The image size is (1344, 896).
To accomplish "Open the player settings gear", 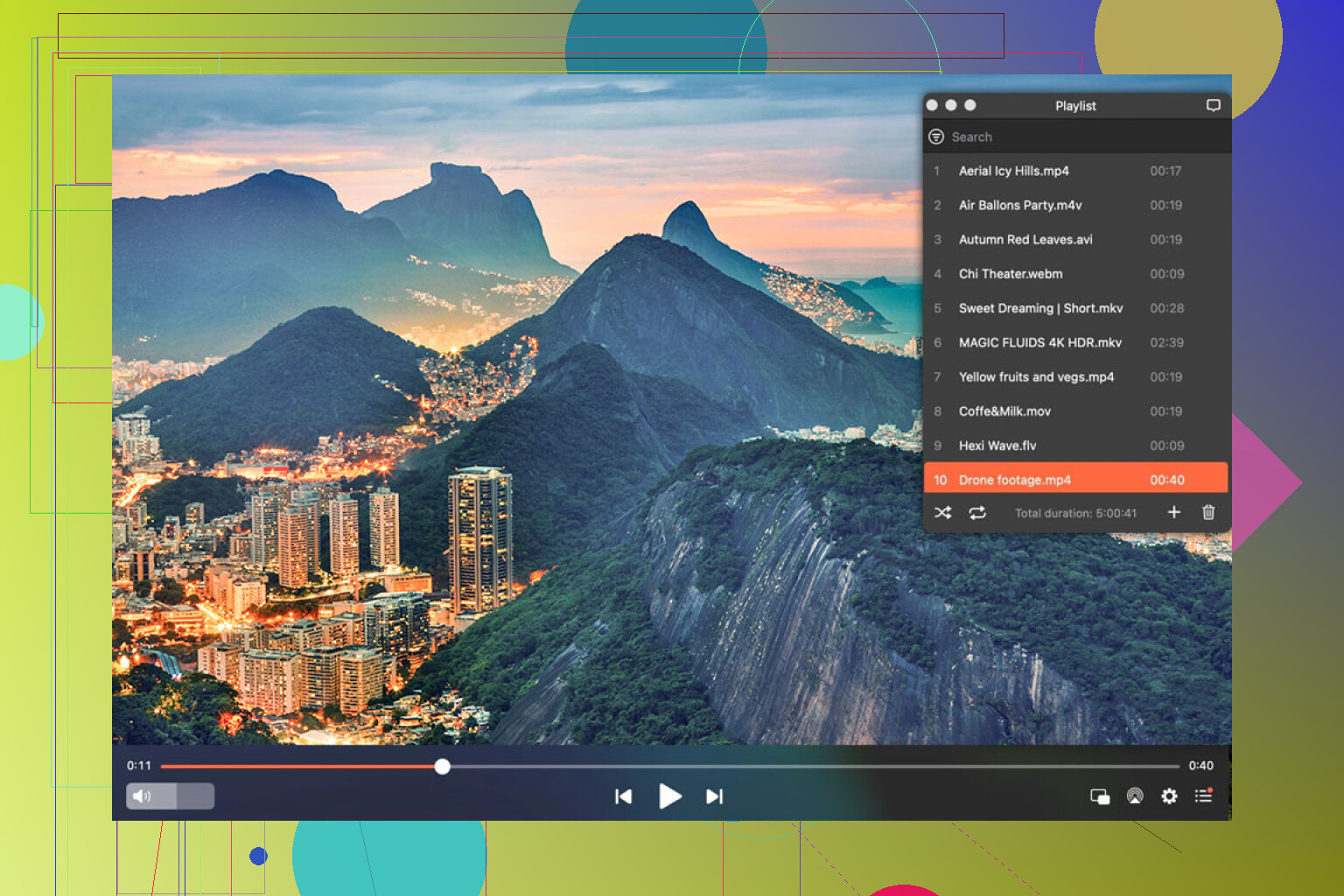I will (x=1169, y=796).
